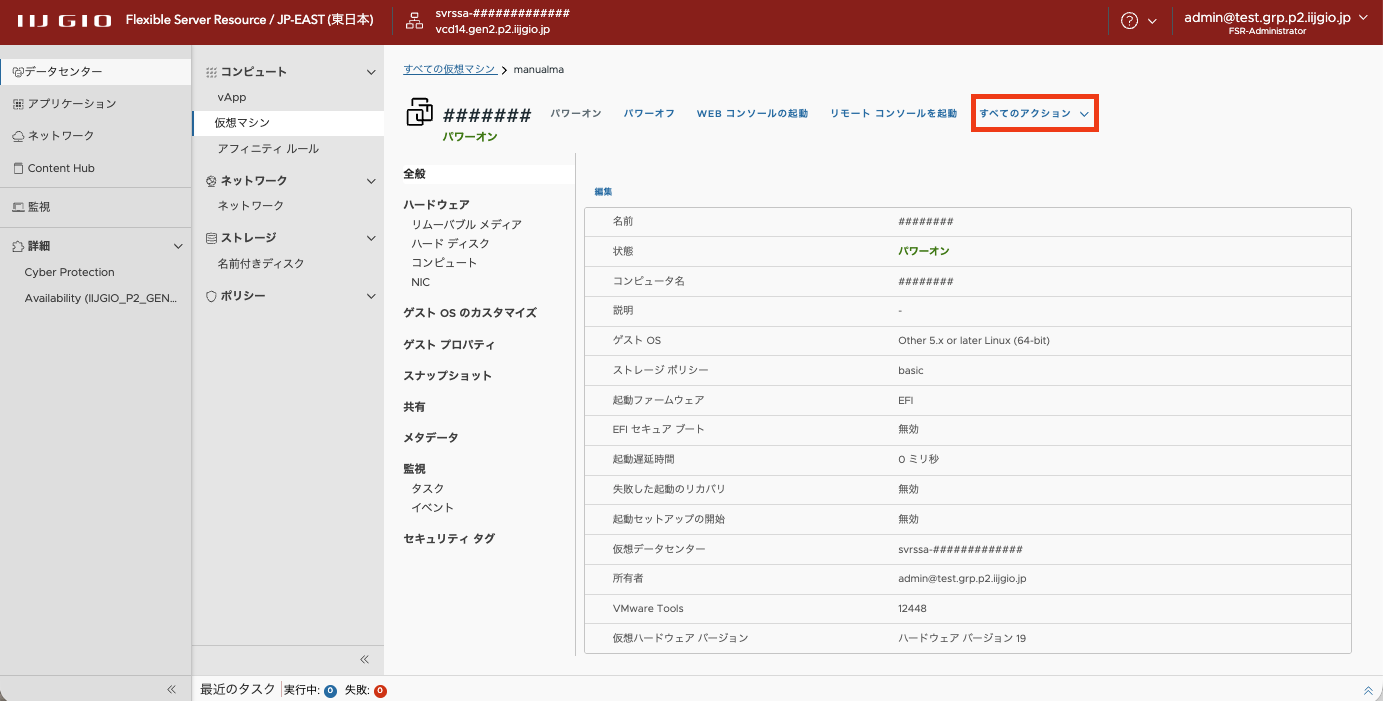Collapse the コンピュート section

[371, 72]
